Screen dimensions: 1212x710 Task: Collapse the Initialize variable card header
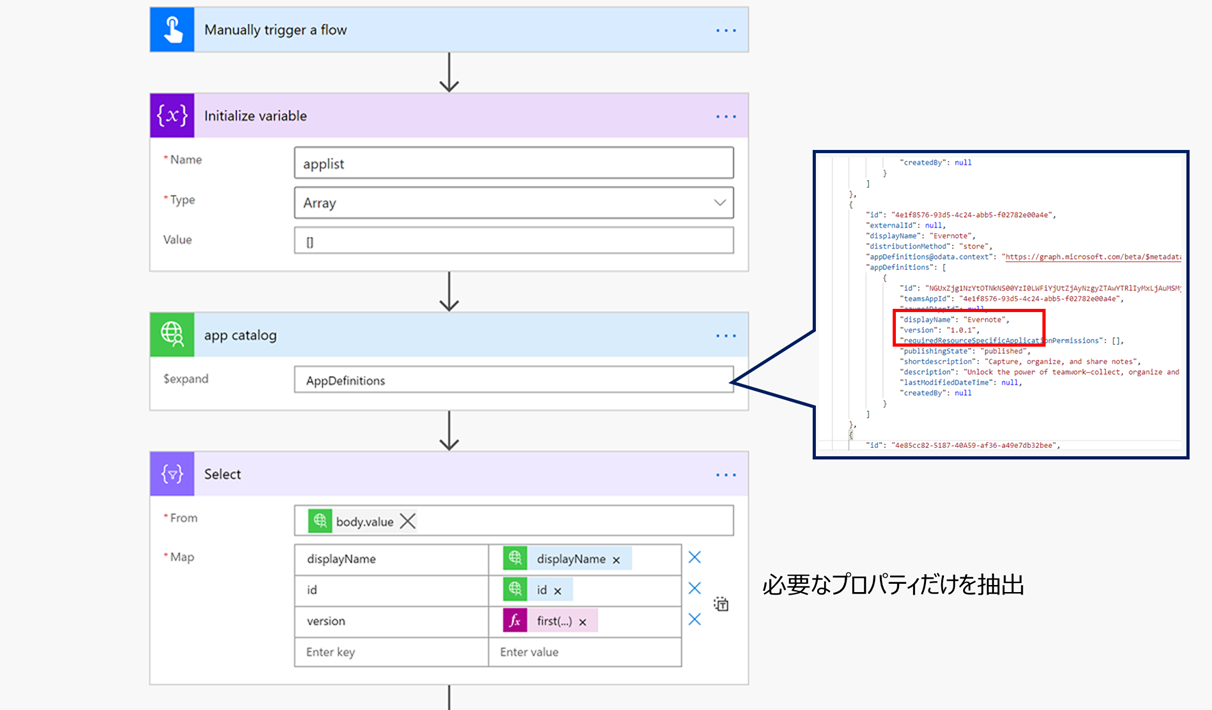(449, 116)
